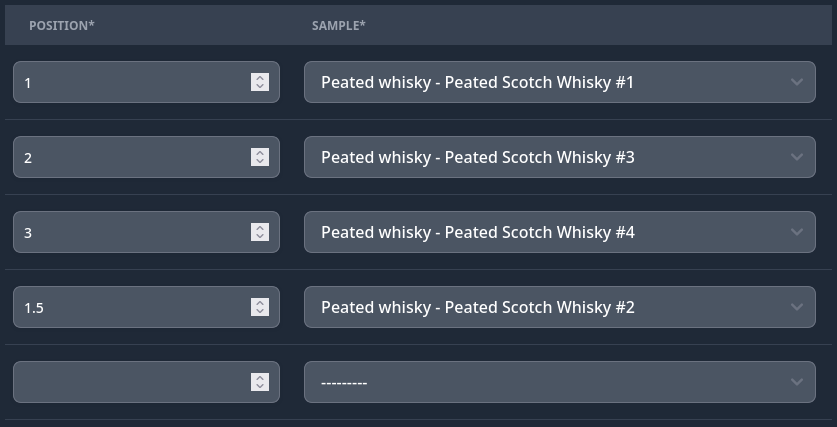Viewport: 837px width, 427px height.
Task: Decrease position stepper for the Whisky #3 row
Action: [260, 162]
